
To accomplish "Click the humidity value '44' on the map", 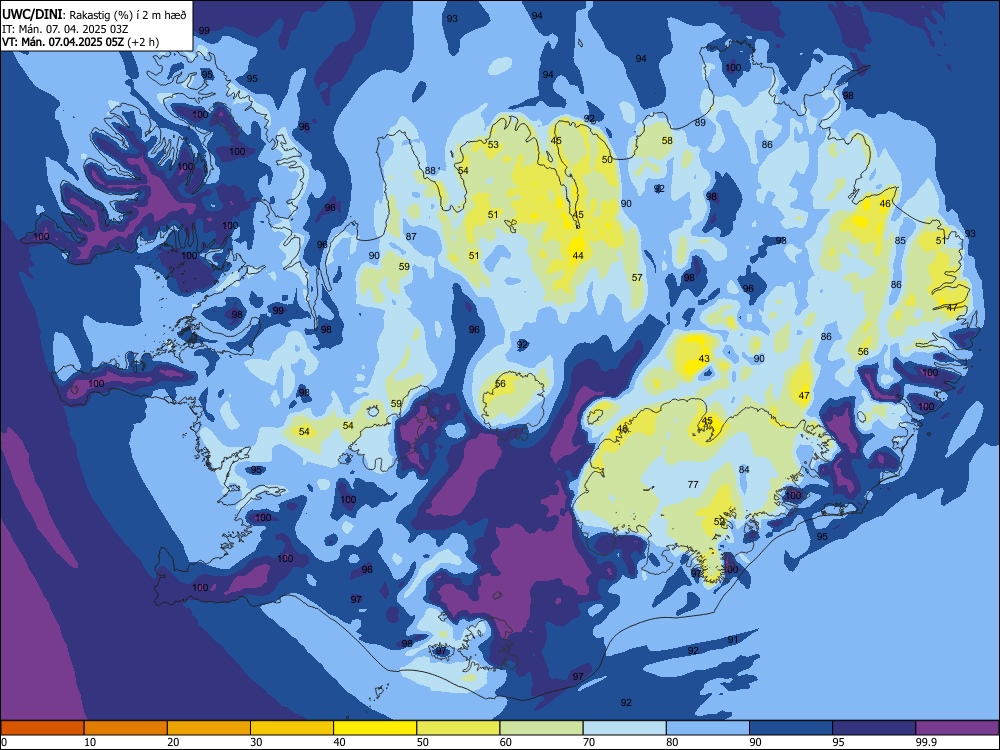I will point(578,256).
